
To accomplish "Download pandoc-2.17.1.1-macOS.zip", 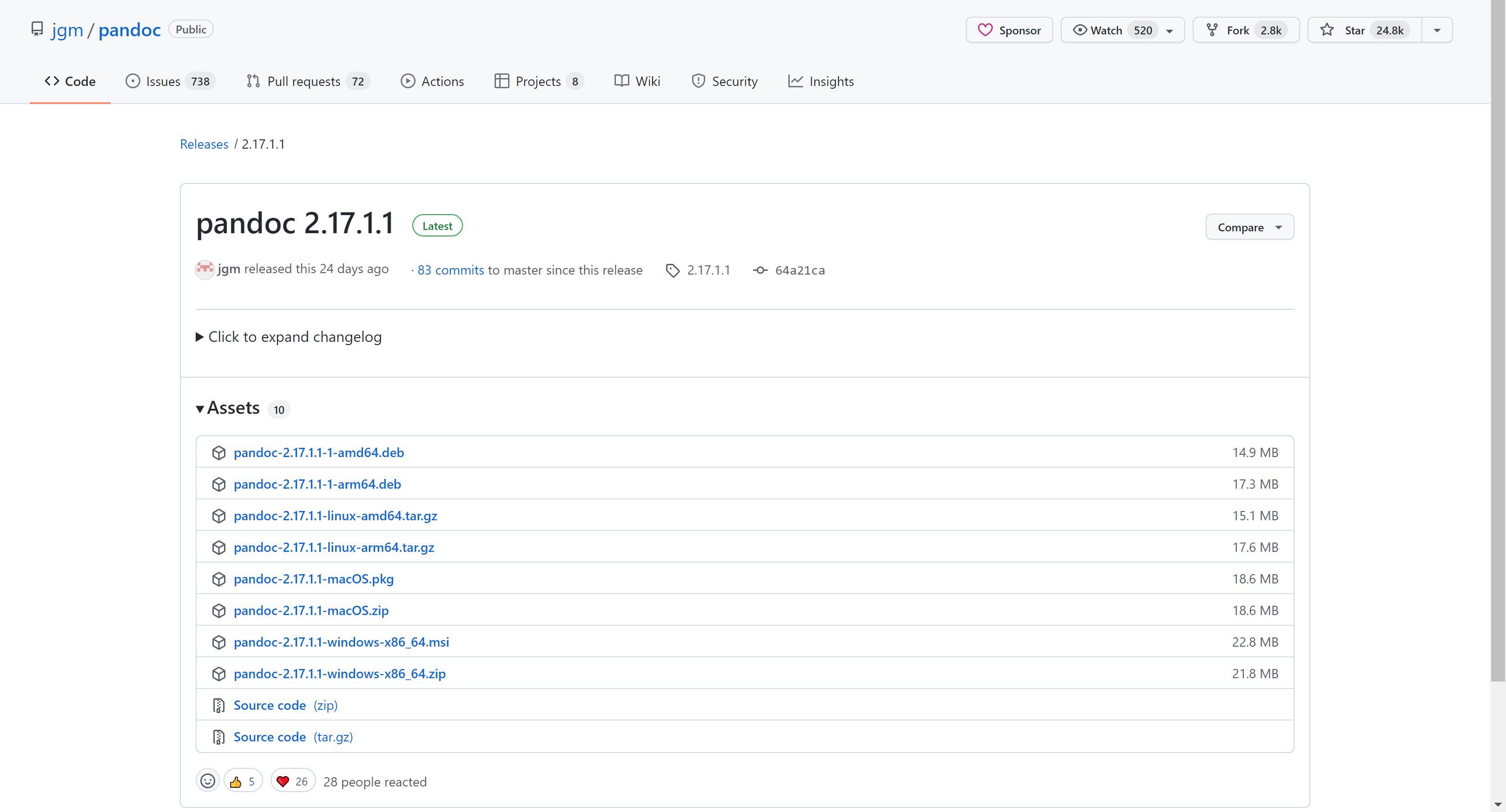I will (x=311, y=610).
